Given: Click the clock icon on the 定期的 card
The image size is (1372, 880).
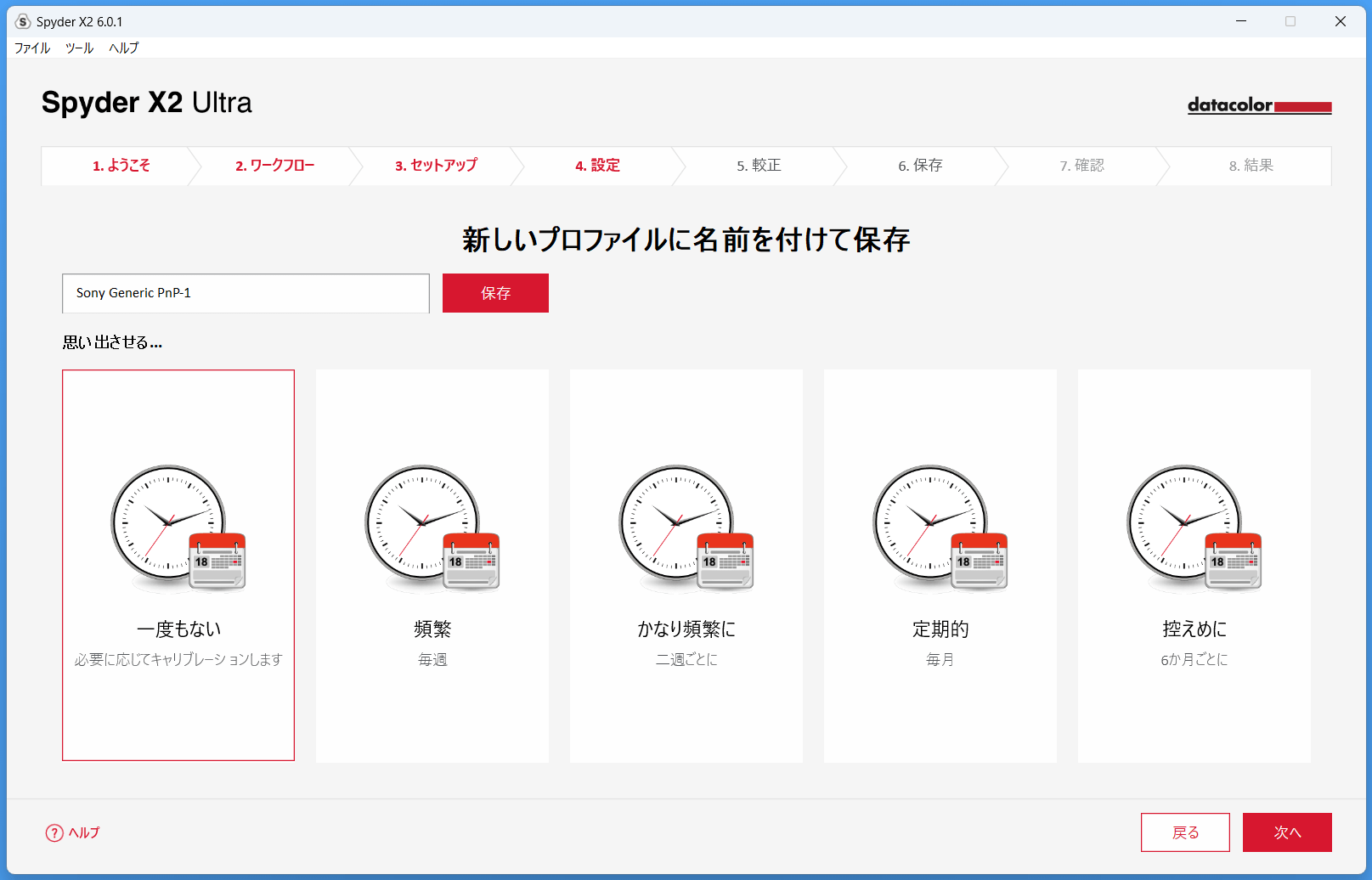Looking at the screenshot, I should tap(940, 527).
